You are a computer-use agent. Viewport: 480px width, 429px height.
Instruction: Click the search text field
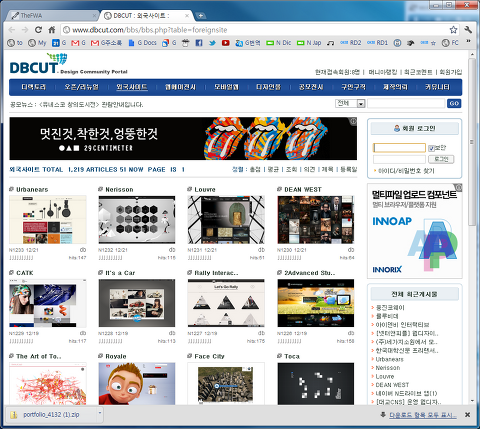(x=406, y=103)
